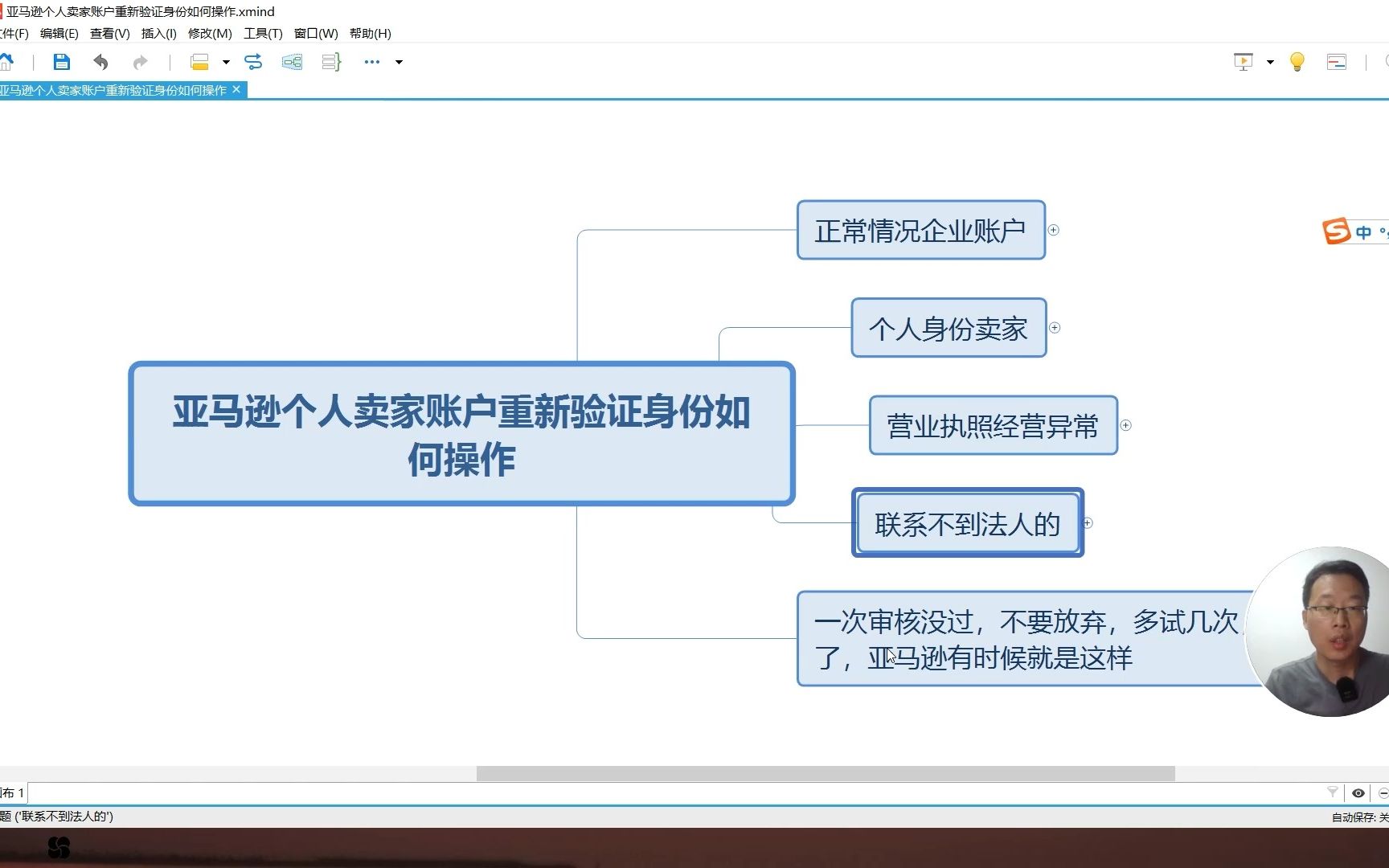
Task: Add a relationship line between topics
Action: pos(253,62)
